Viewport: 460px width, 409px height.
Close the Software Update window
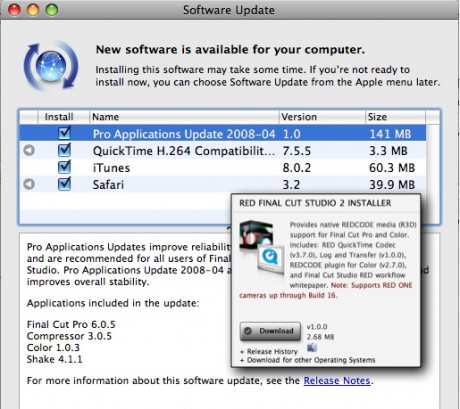tap(14, 10)
